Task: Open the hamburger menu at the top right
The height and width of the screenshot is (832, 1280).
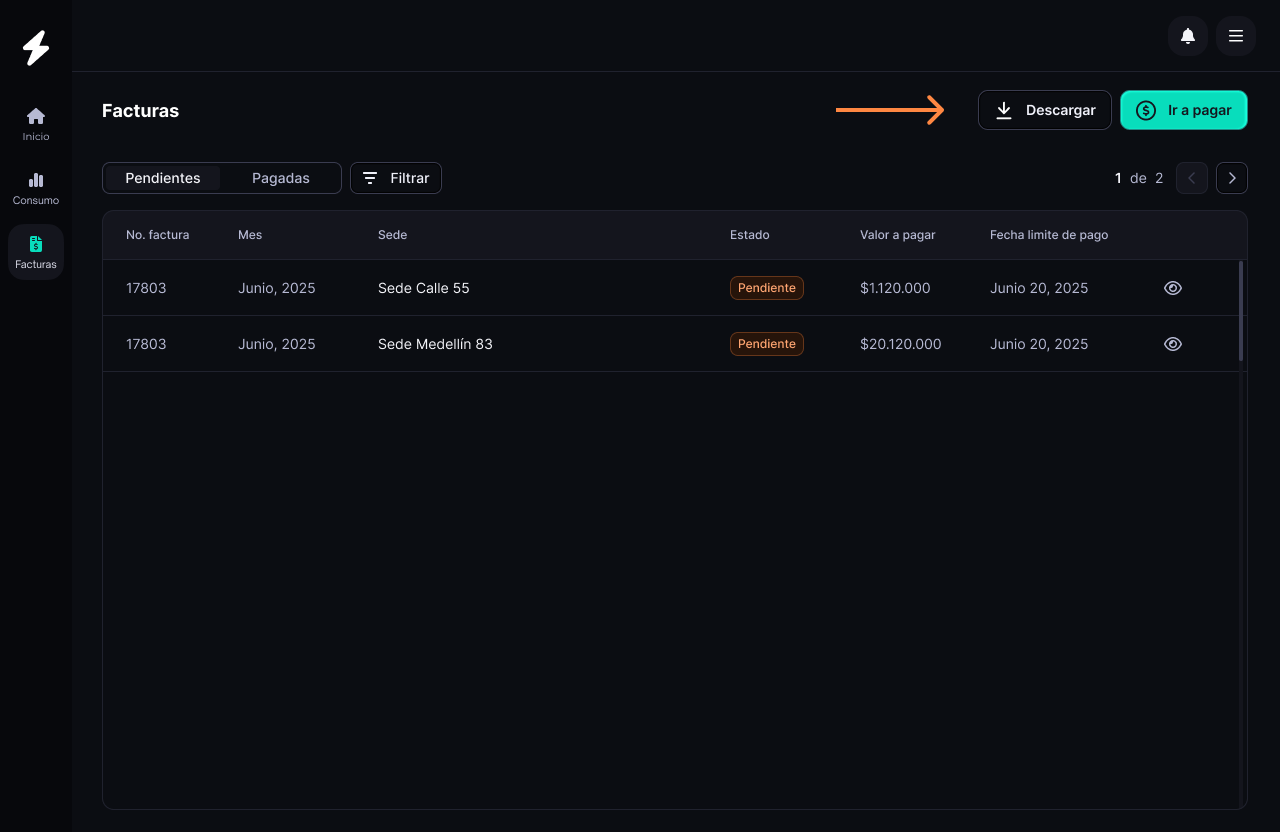Action: [x=1236, y=36]
